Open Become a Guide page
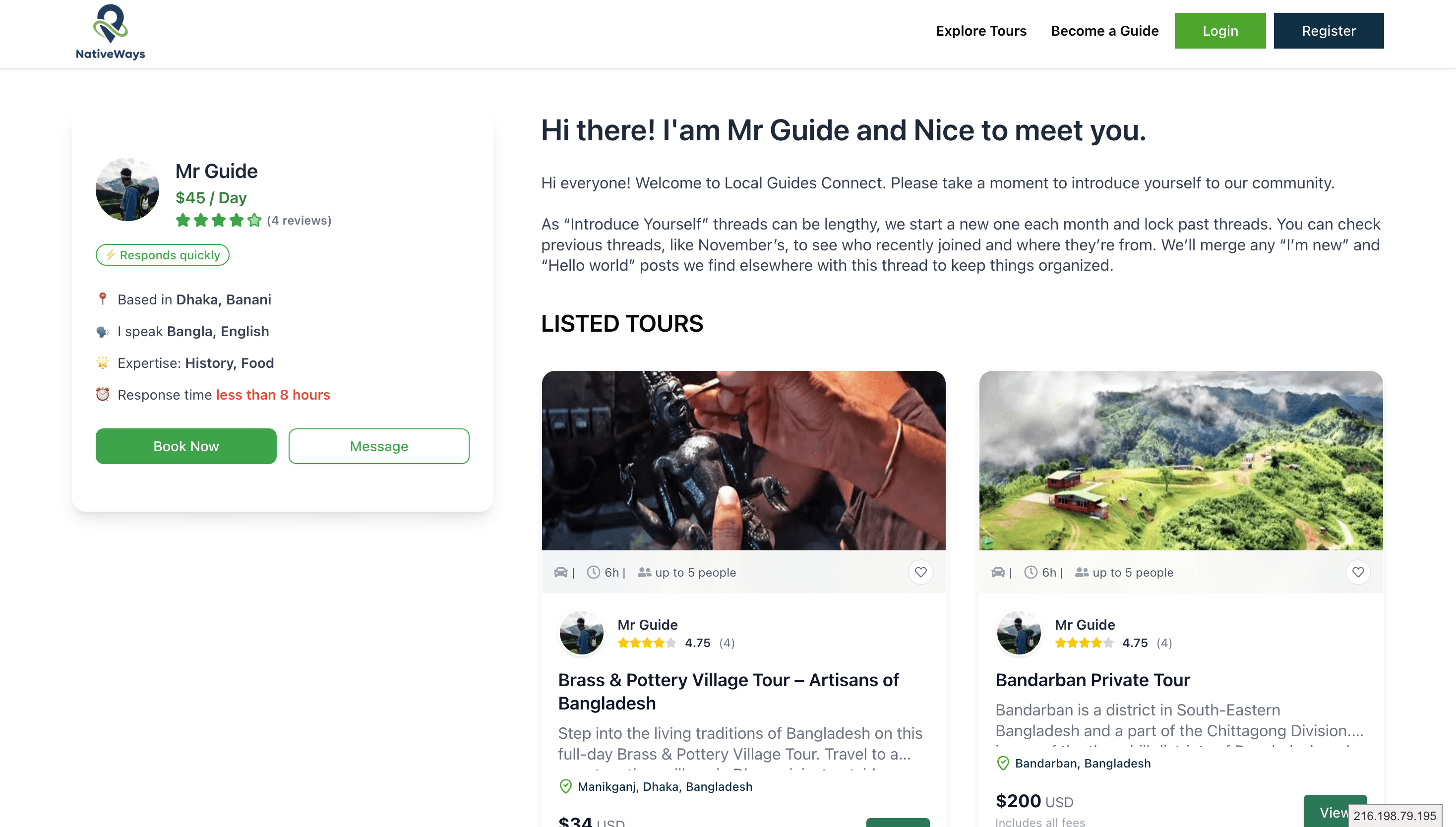 1104,31
